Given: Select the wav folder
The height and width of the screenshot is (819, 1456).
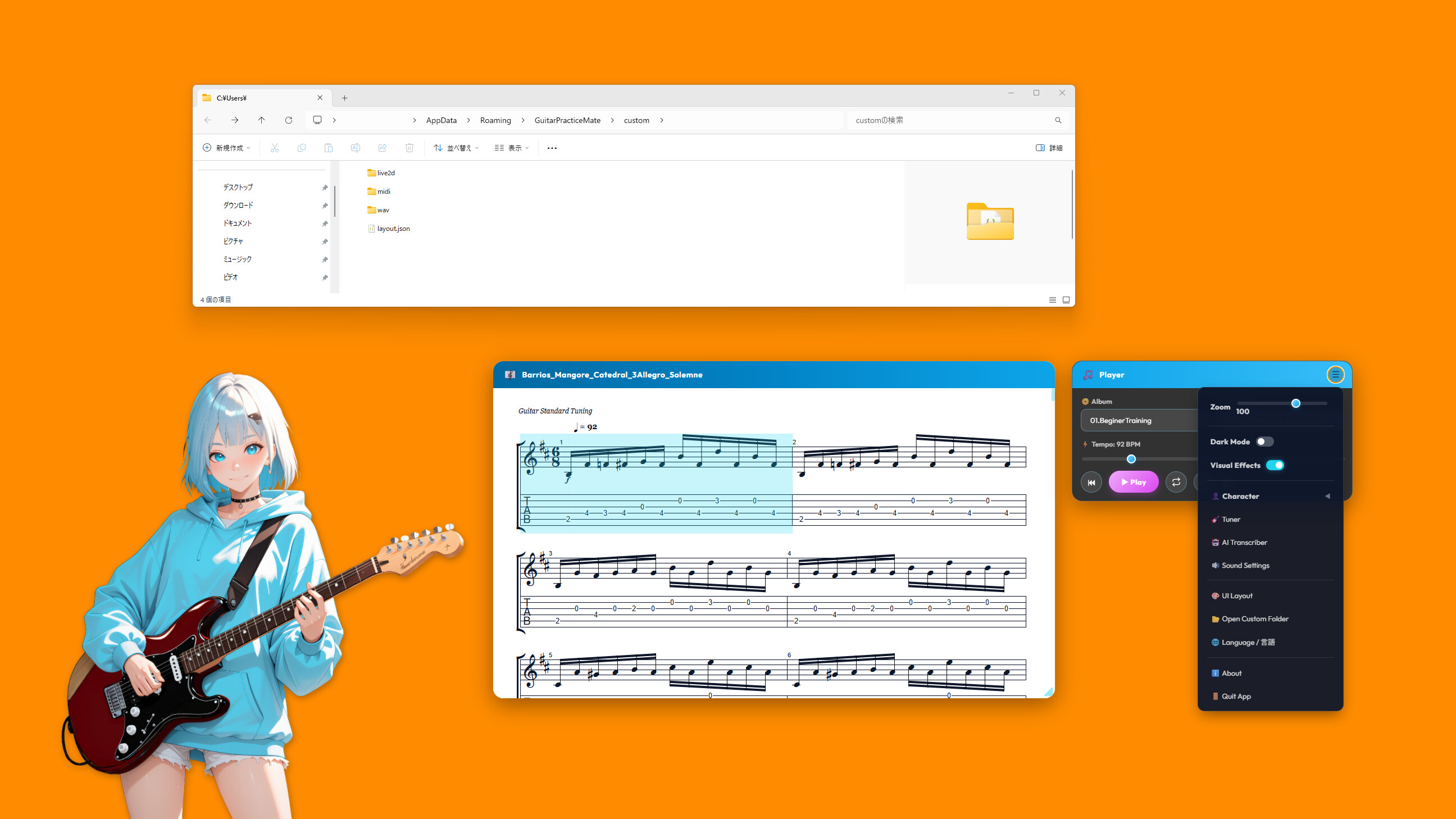Looking at the screenshot, I should 378,210.
